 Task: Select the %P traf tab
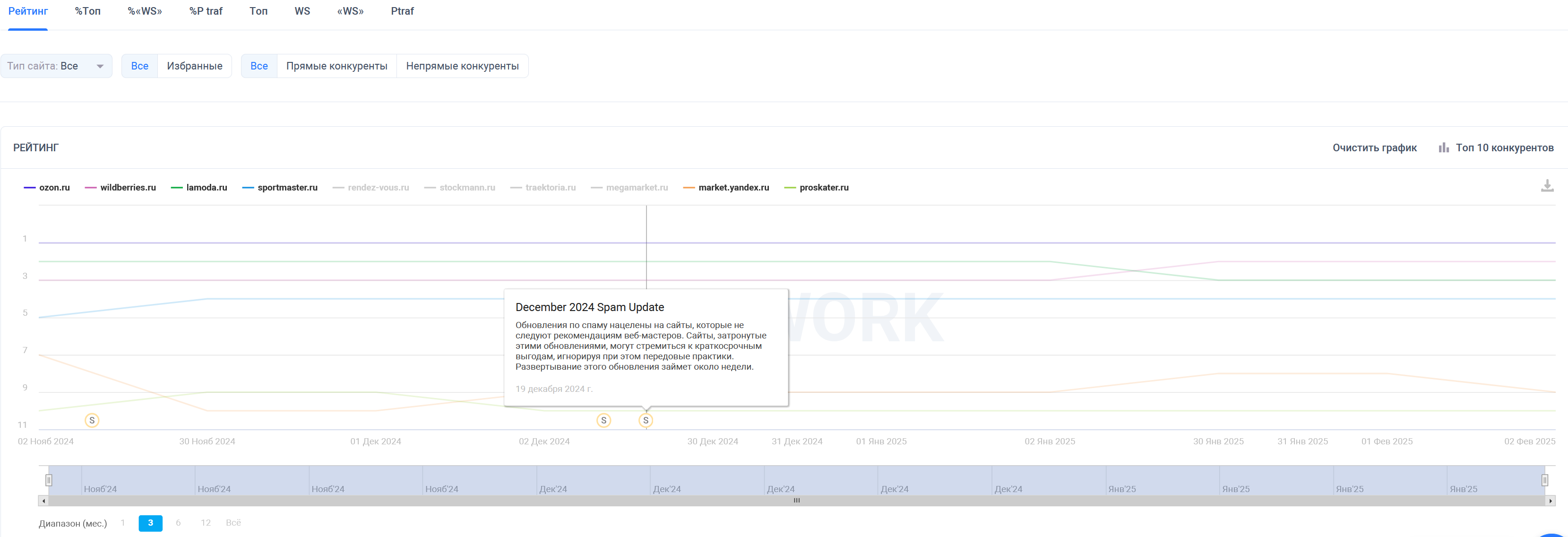pyautogui.click(x=206, y=11)
